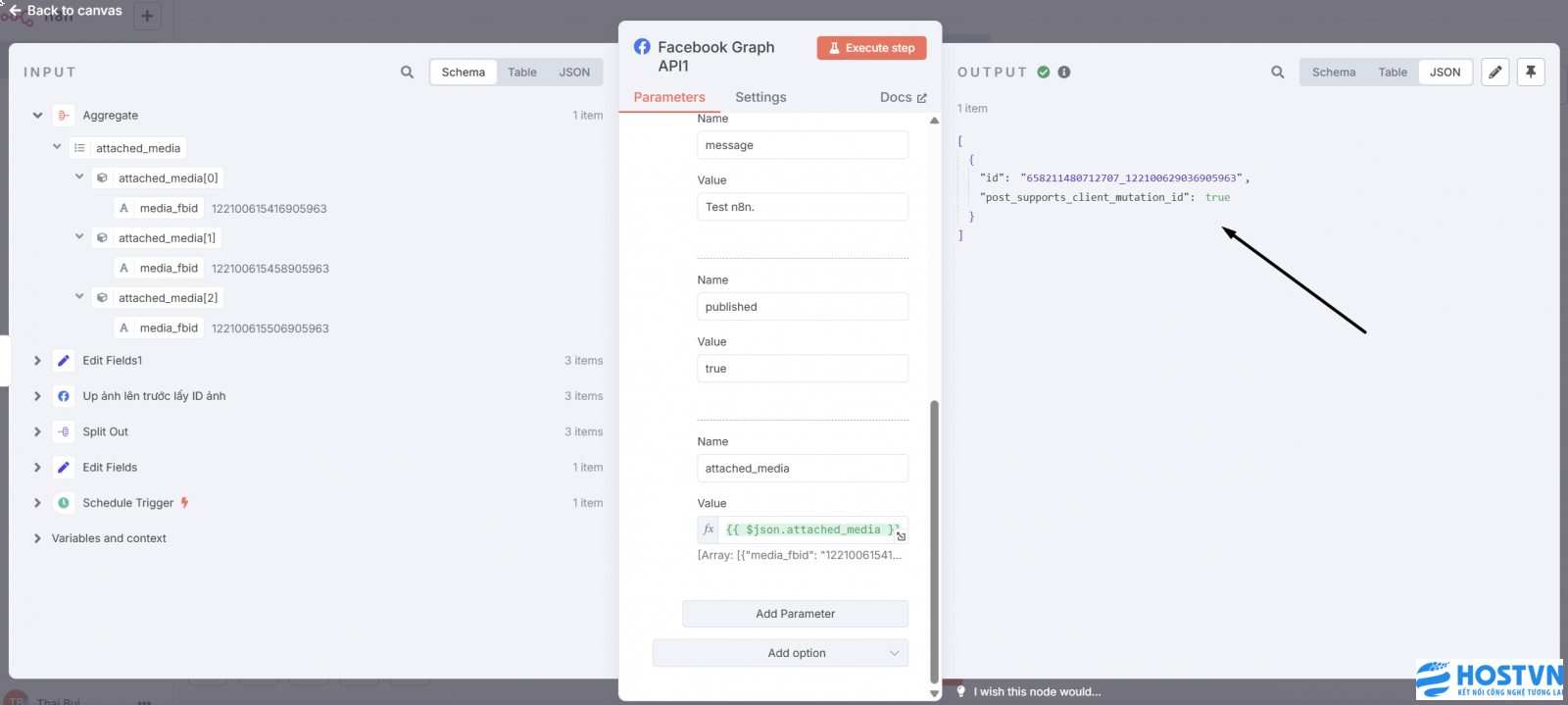Click the Edit Fields1 pencil icon
The width and height of the screenshot is (1568, 705).
(64, 361)
